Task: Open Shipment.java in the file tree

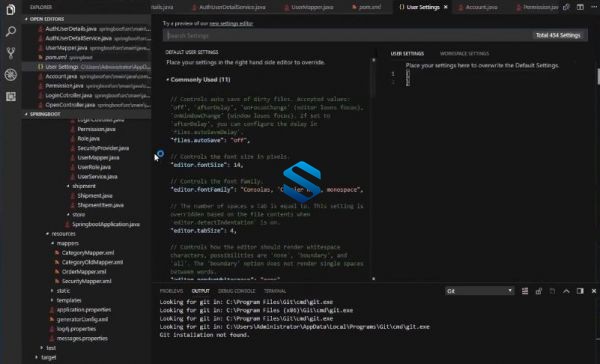Action: [x=95, y=196]
